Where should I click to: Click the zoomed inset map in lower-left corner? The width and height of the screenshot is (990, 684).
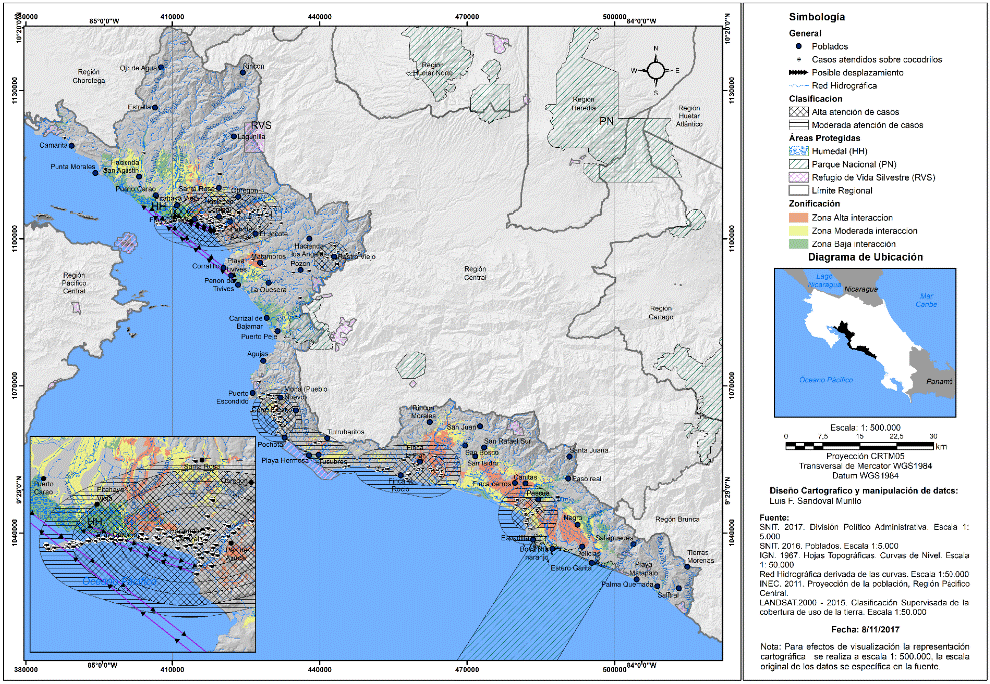pos(141,539)
